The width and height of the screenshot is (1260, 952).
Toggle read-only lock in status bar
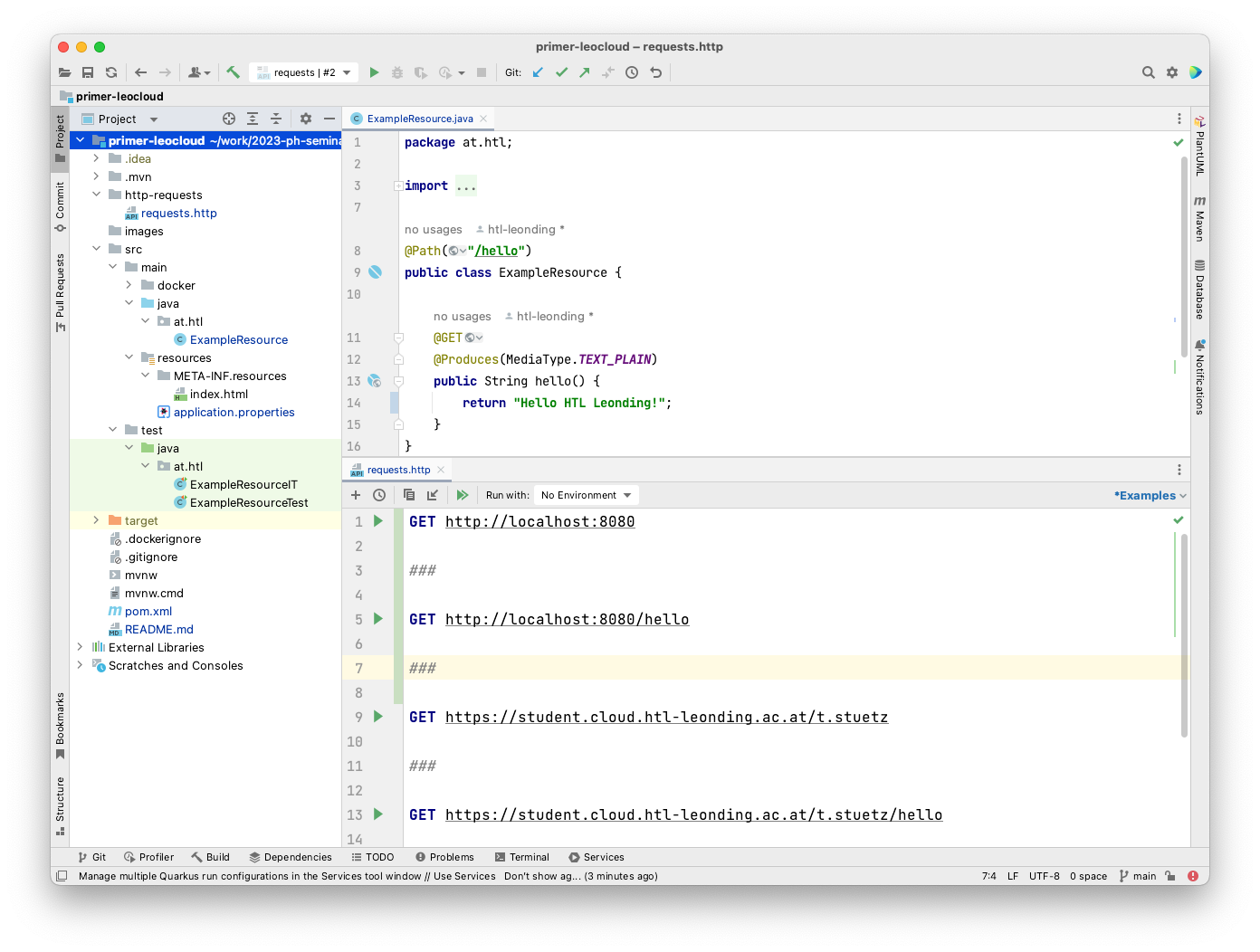pyautogui.click(x=1170, y=876)
